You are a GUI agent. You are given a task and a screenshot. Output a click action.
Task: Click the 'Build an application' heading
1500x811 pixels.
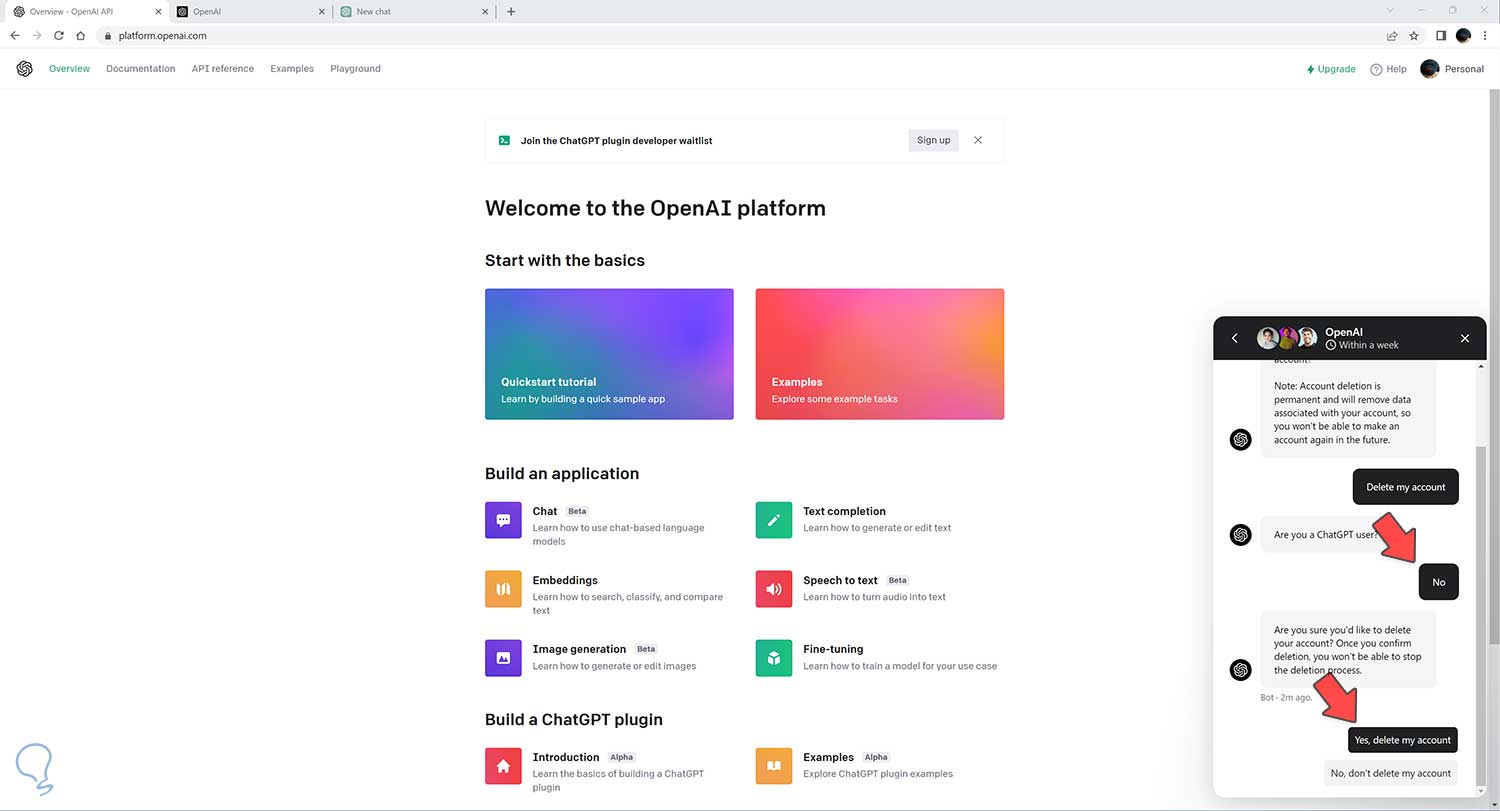pyautogui.click(x=562, y=473)
